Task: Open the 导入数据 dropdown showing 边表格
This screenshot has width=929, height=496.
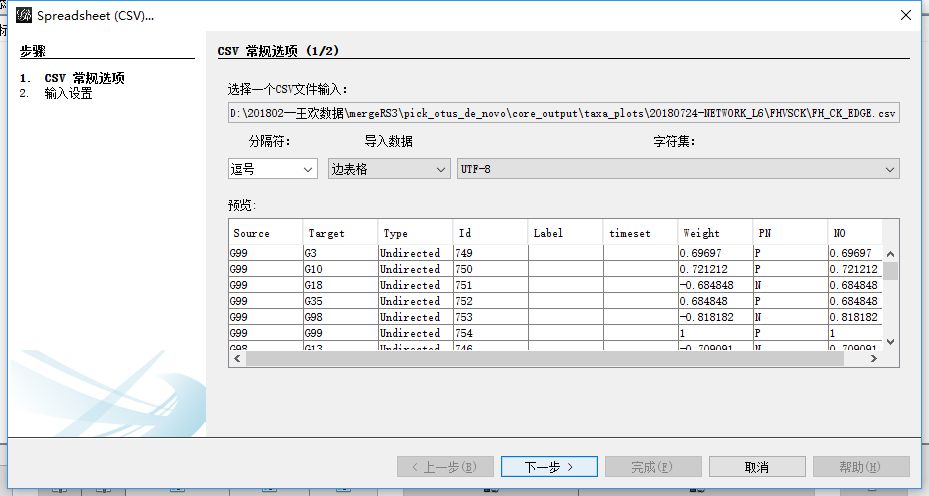Action: 389,169
